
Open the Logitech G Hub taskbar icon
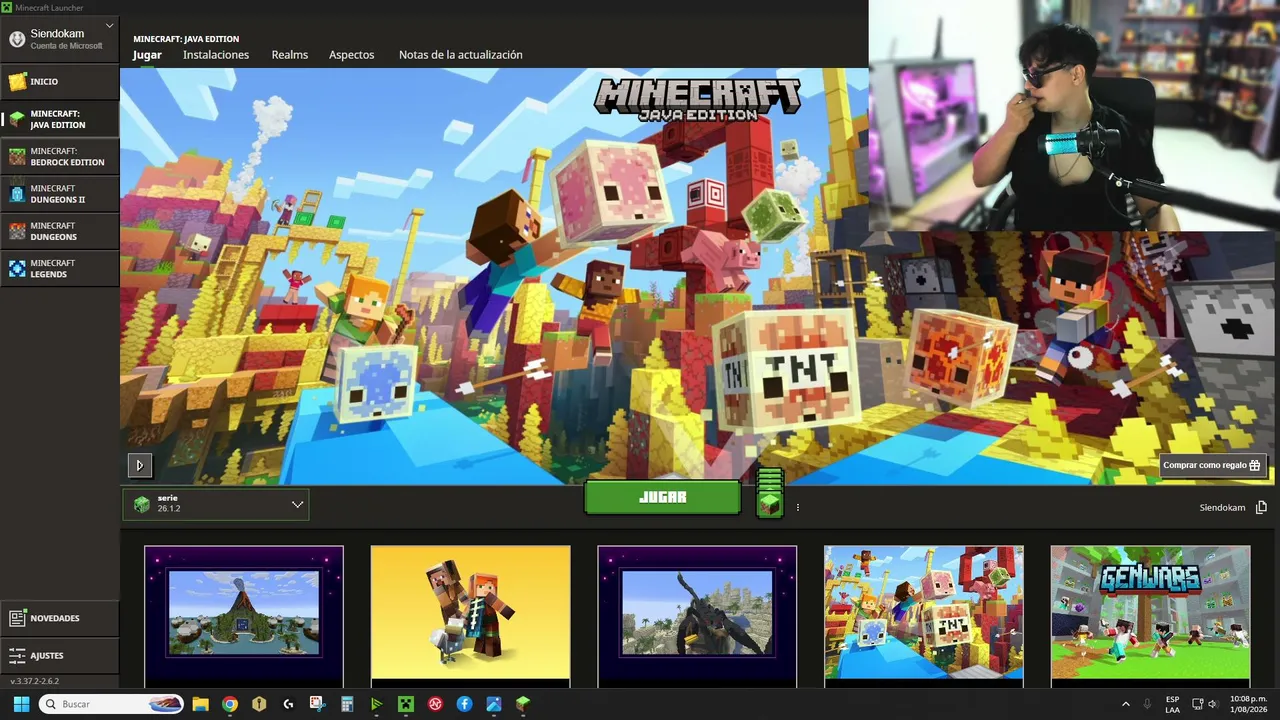pos(288,704)
